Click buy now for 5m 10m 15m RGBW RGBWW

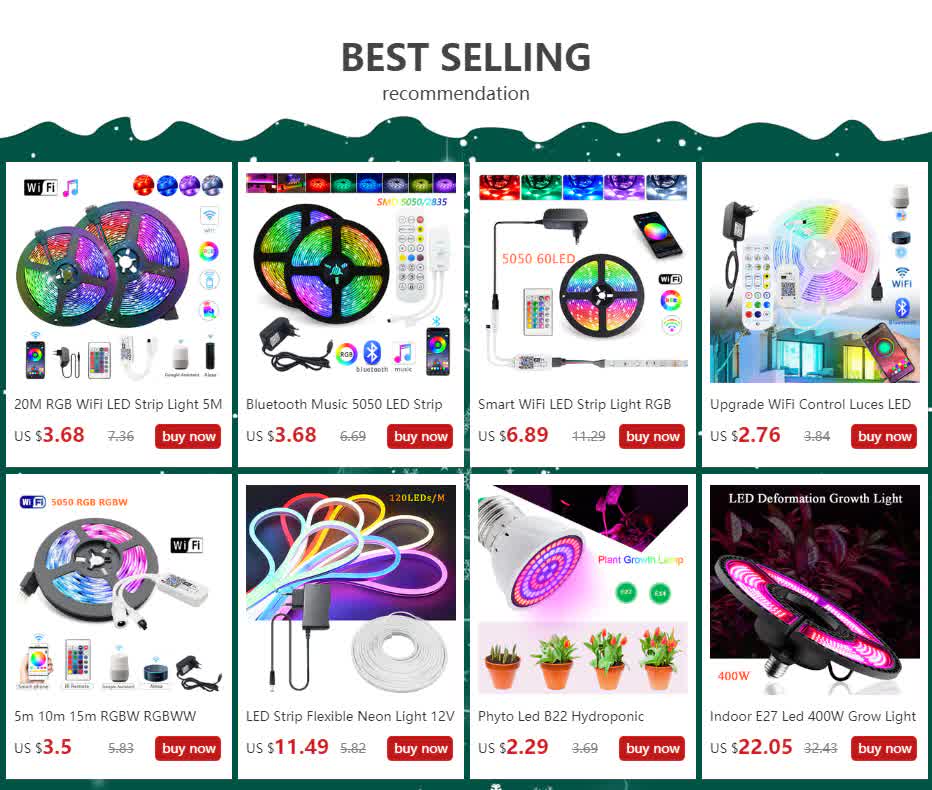pyautogui.click(x=188, y=748)
